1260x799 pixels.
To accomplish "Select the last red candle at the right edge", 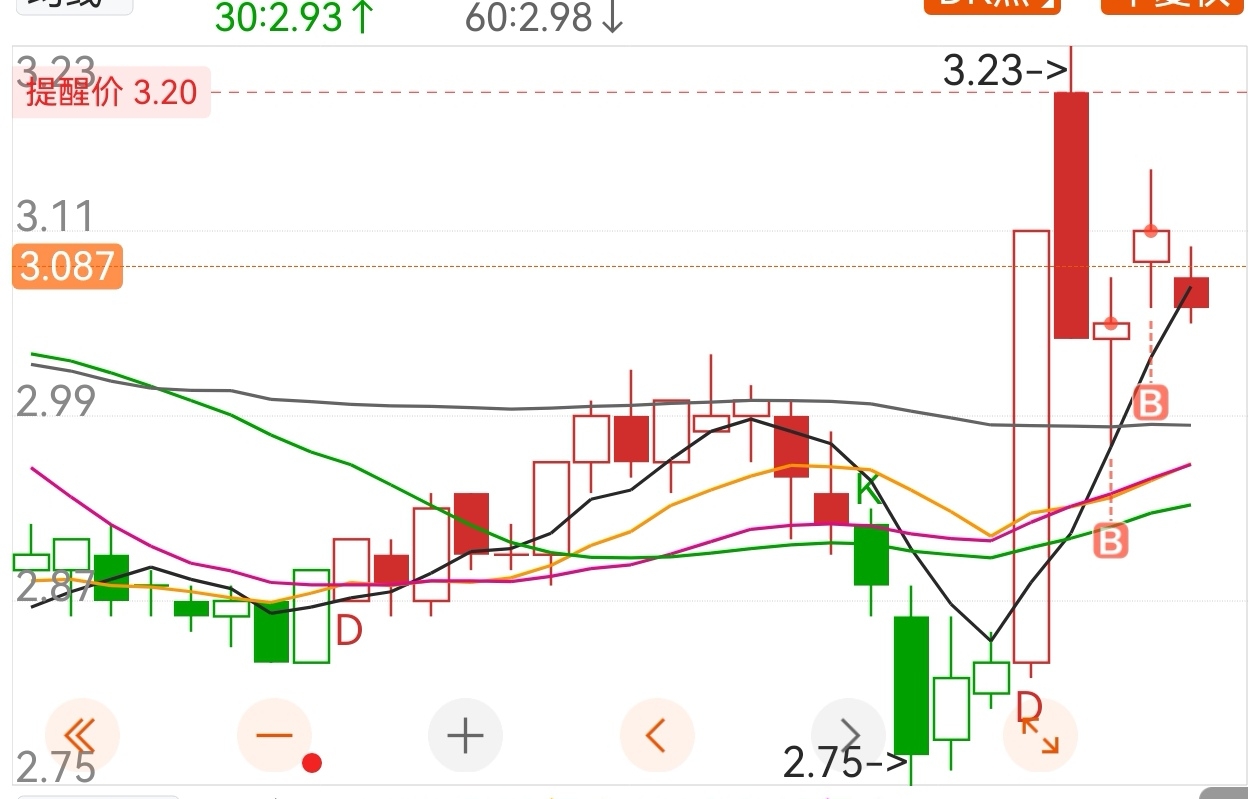I will [x=1190, y=292].
